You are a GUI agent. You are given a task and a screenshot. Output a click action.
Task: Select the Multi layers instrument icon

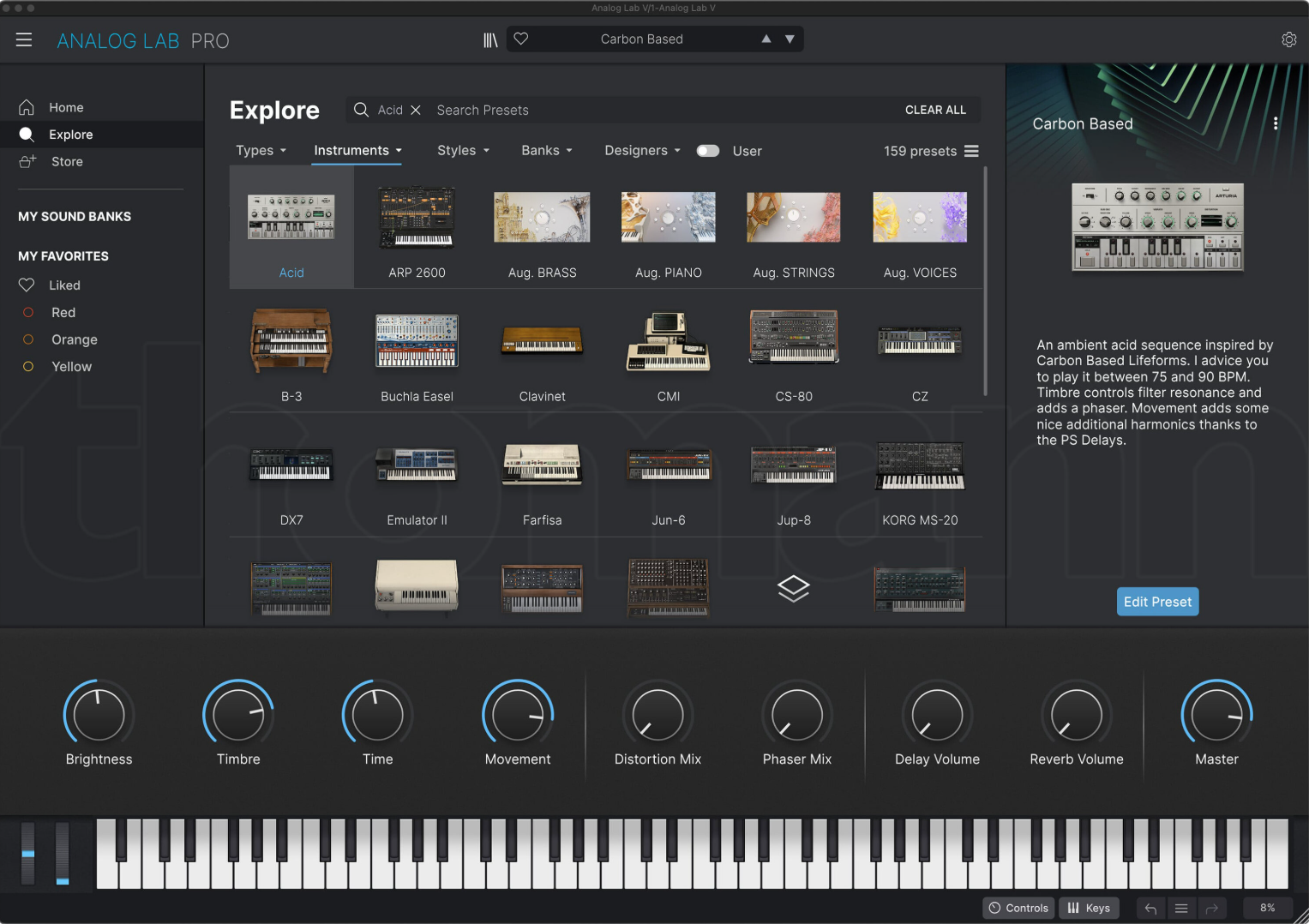(793, 588)
